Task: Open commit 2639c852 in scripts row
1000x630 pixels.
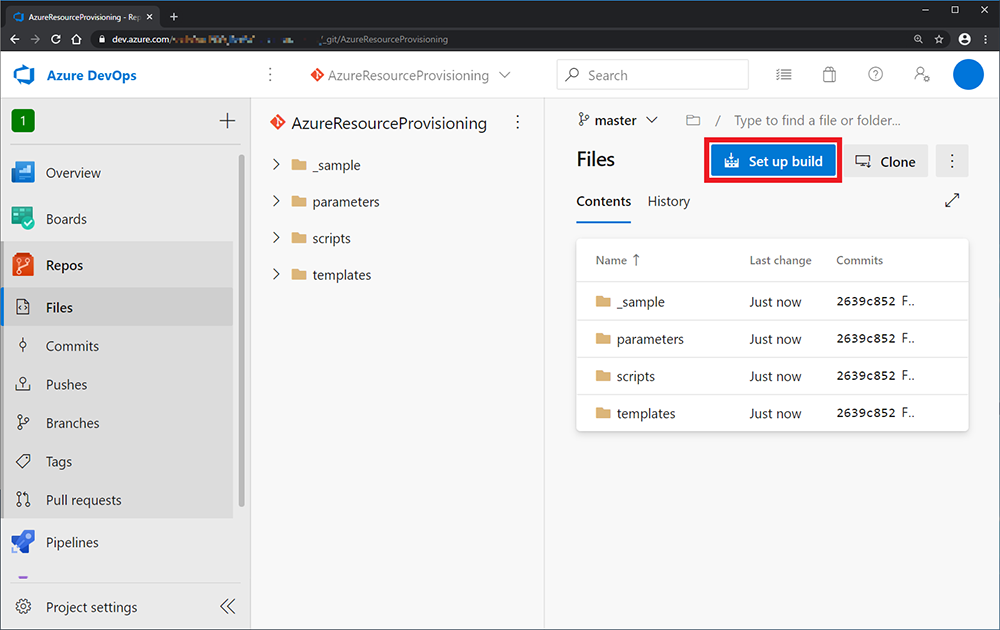Action: (x=865, y=376)
